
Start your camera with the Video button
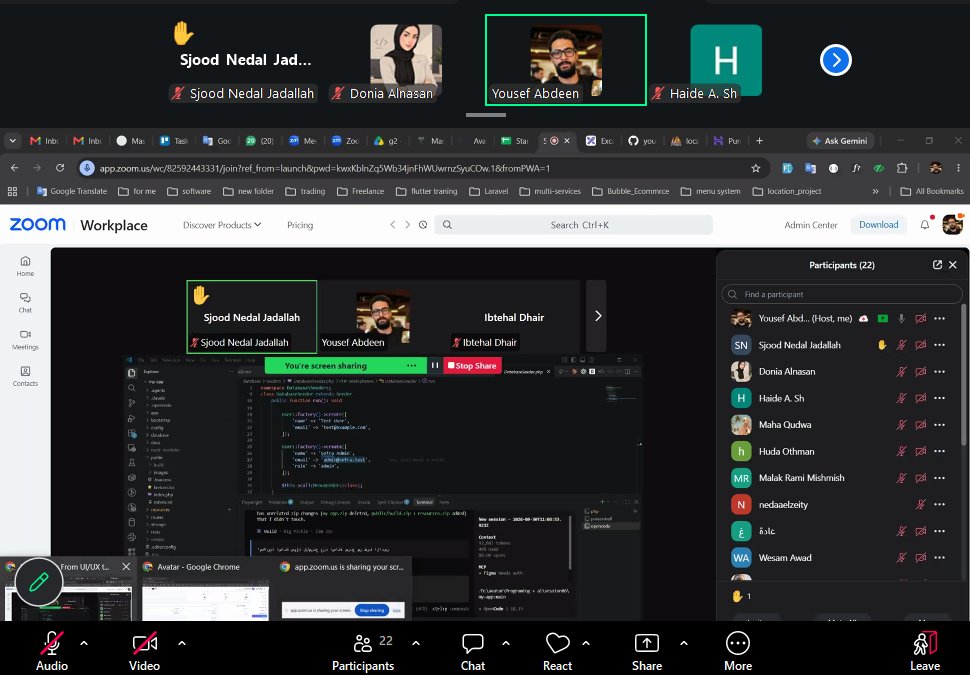[x=144, y=651]
